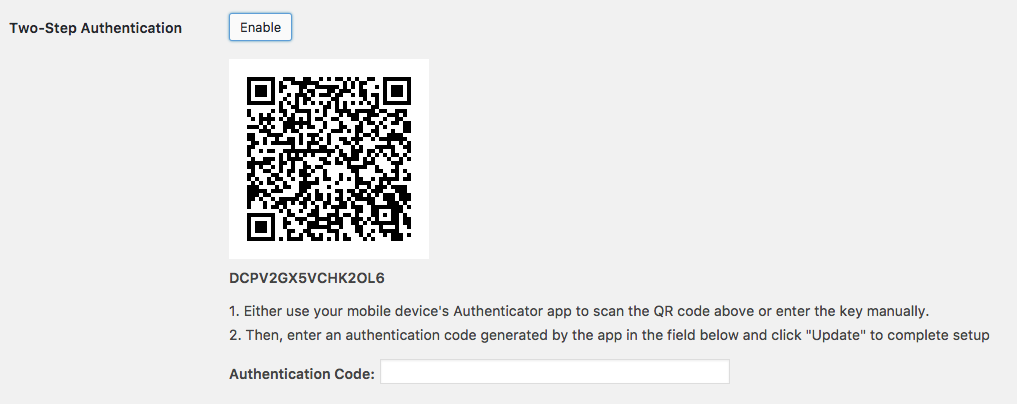Click the secret key DCPV2GX5VCHK2OL6
The image size is (1017, 404).
[307, 278]
